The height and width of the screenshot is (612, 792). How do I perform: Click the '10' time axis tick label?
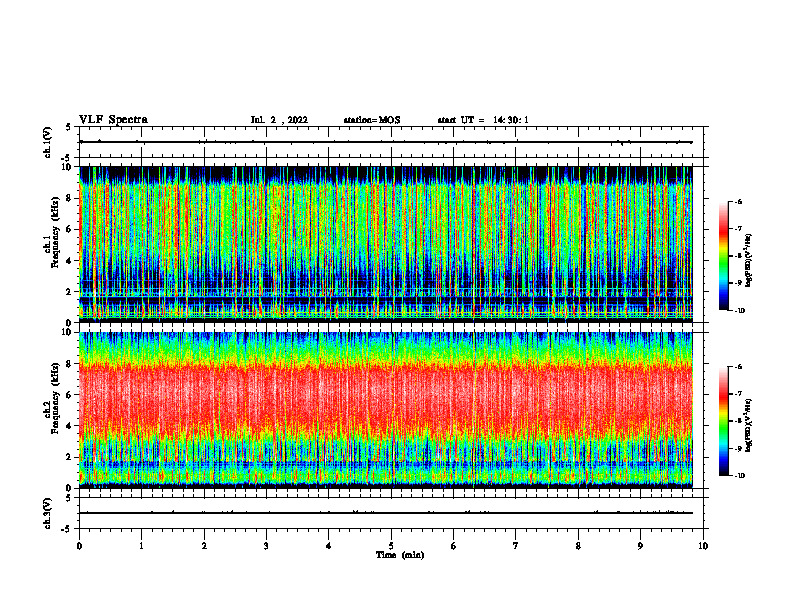(x=703, y=546)
